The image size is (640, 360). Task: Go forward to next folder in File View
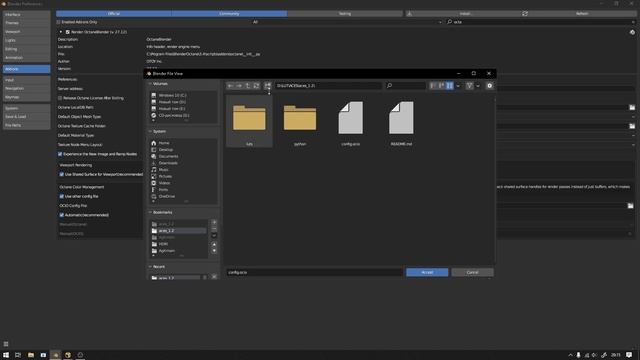tap(239, 86)
